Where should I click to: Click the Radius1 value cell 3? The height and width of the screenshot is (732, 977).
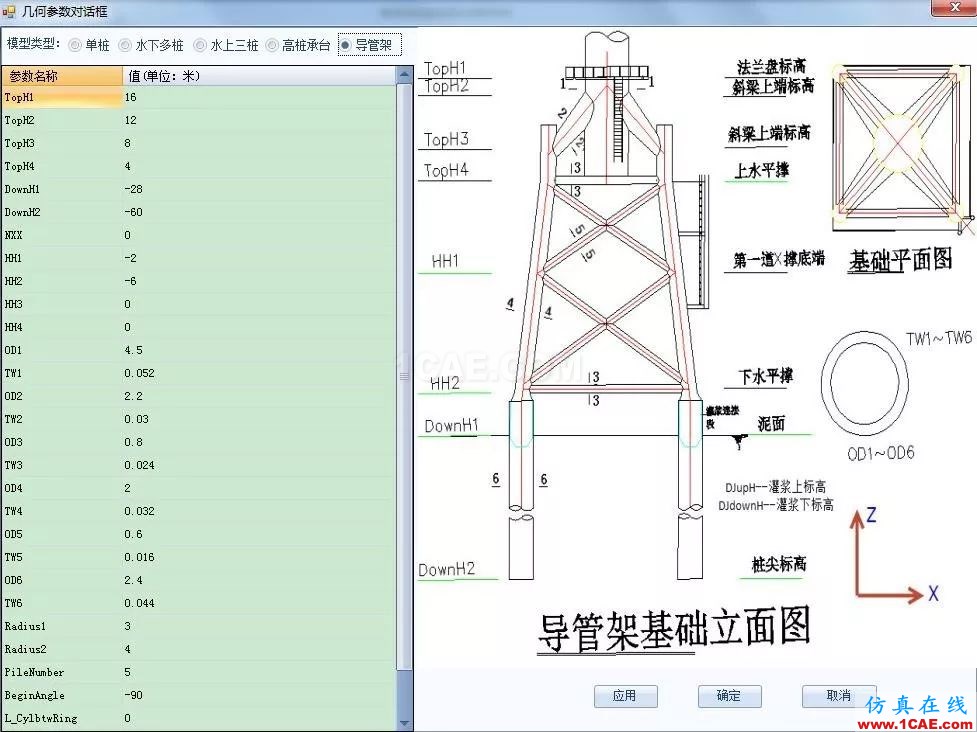pos(259,626)
